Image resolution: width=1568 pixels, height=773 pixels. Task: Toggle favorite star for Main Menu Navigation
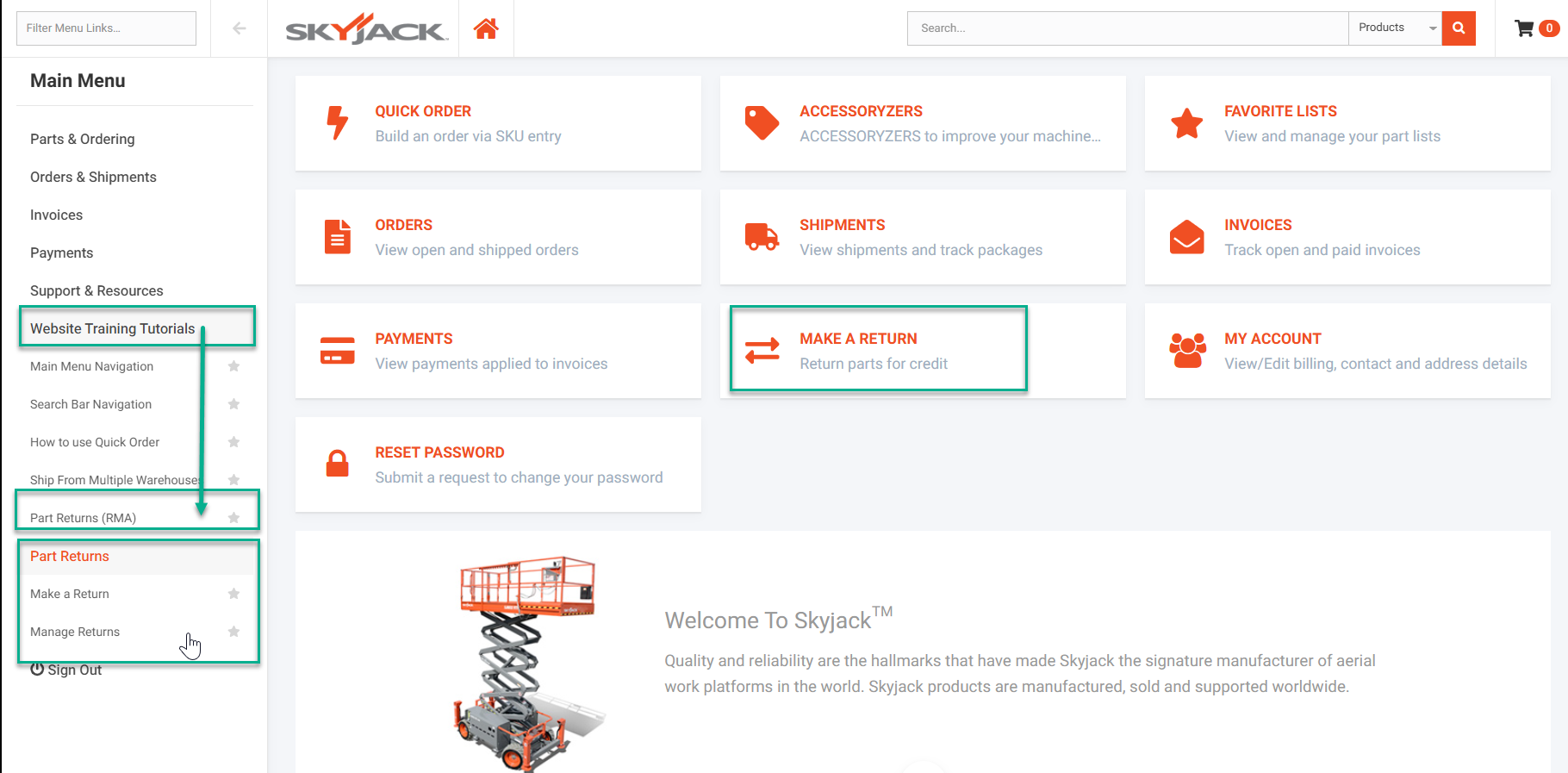[x=233, y=366]
